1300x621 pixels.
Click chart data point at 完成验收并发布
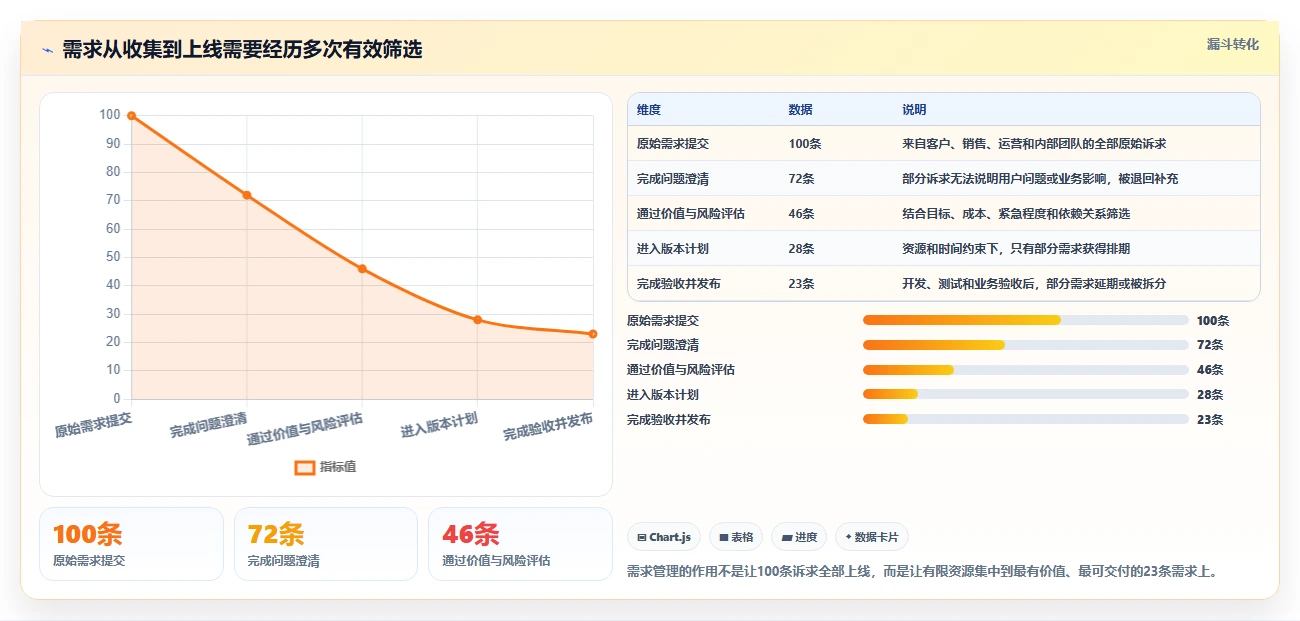point(593,334)
